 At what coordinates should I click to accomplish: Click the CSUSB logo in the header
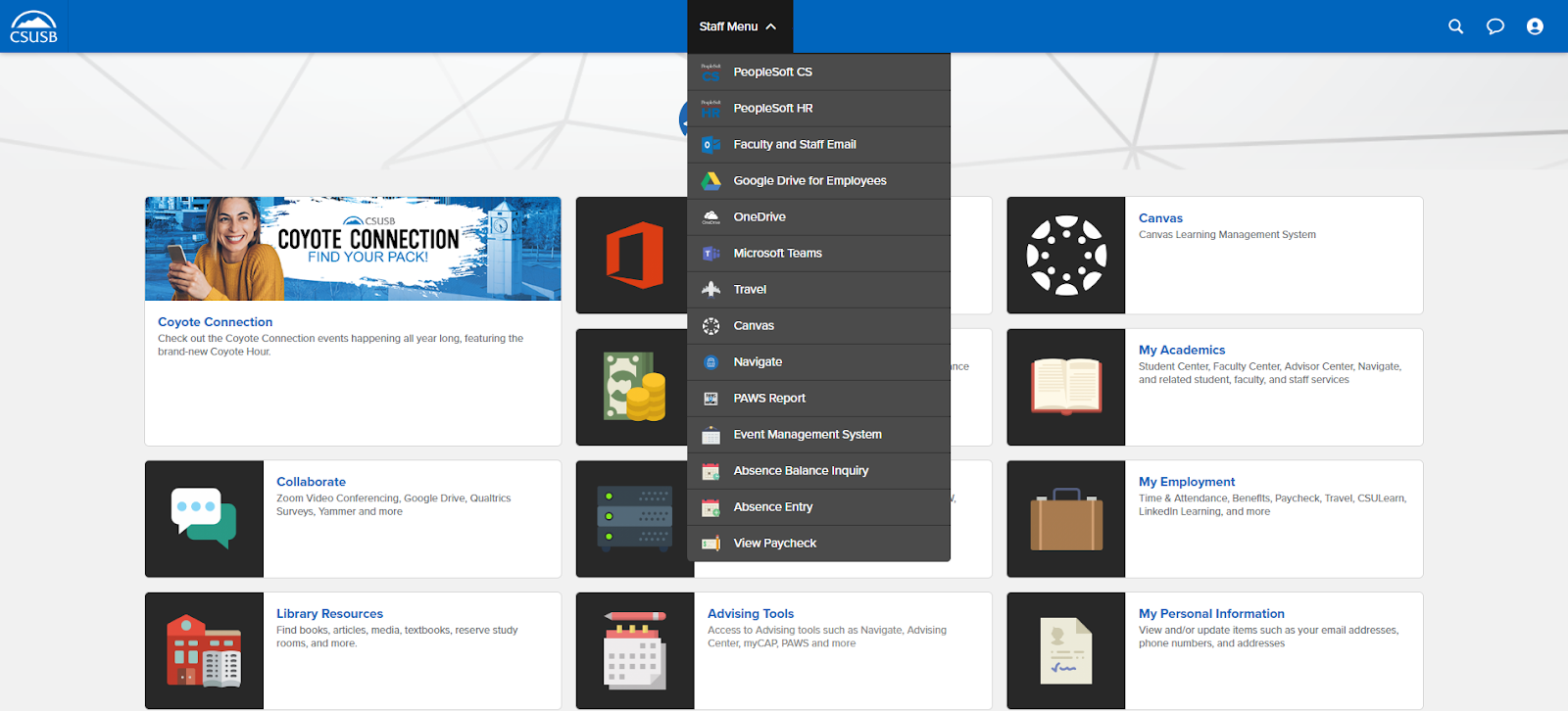(x=34, y=26)
